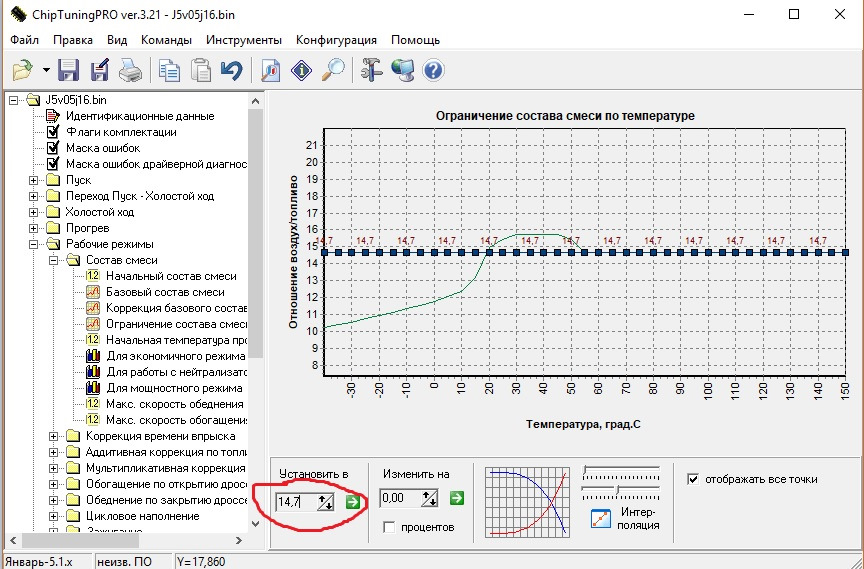Click the tree scrollbar up arrow
This screenshot has width=864, height=569.
[255, 101]
